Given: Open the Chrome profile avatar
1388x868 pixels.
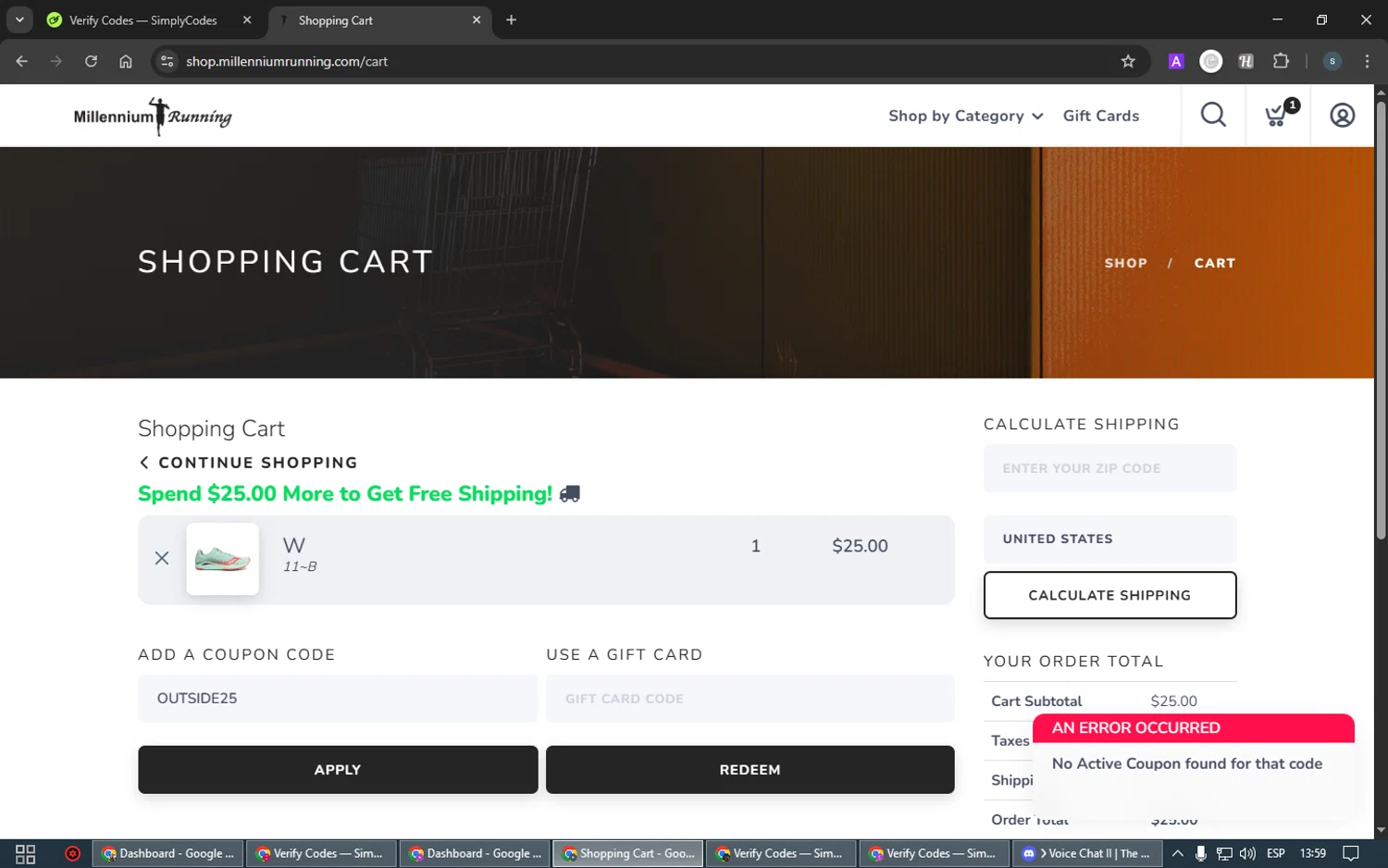Looking at the screenshot, I should point(1332,61).
